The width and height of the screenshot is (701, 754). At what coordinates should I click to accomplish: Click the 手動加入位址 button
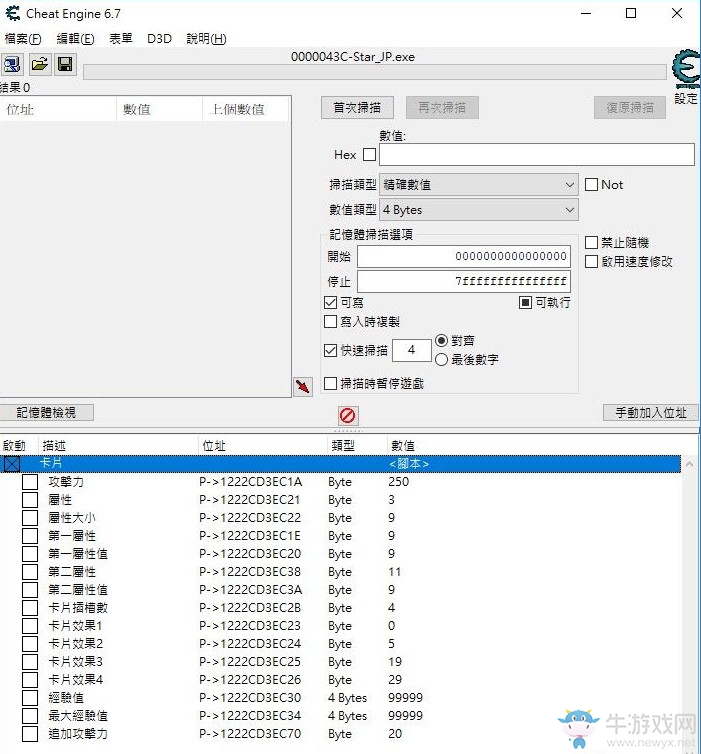[651, 413]
